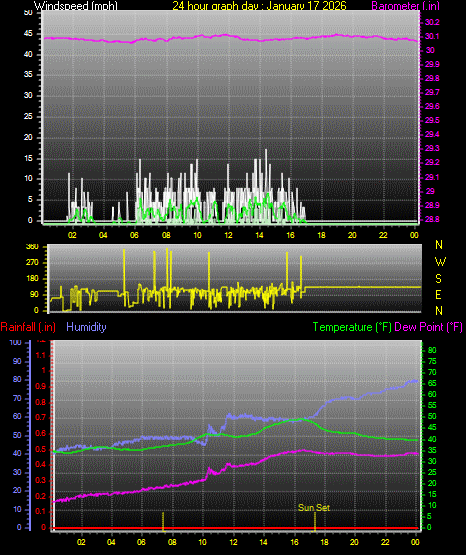Click the W compass label

440,262
